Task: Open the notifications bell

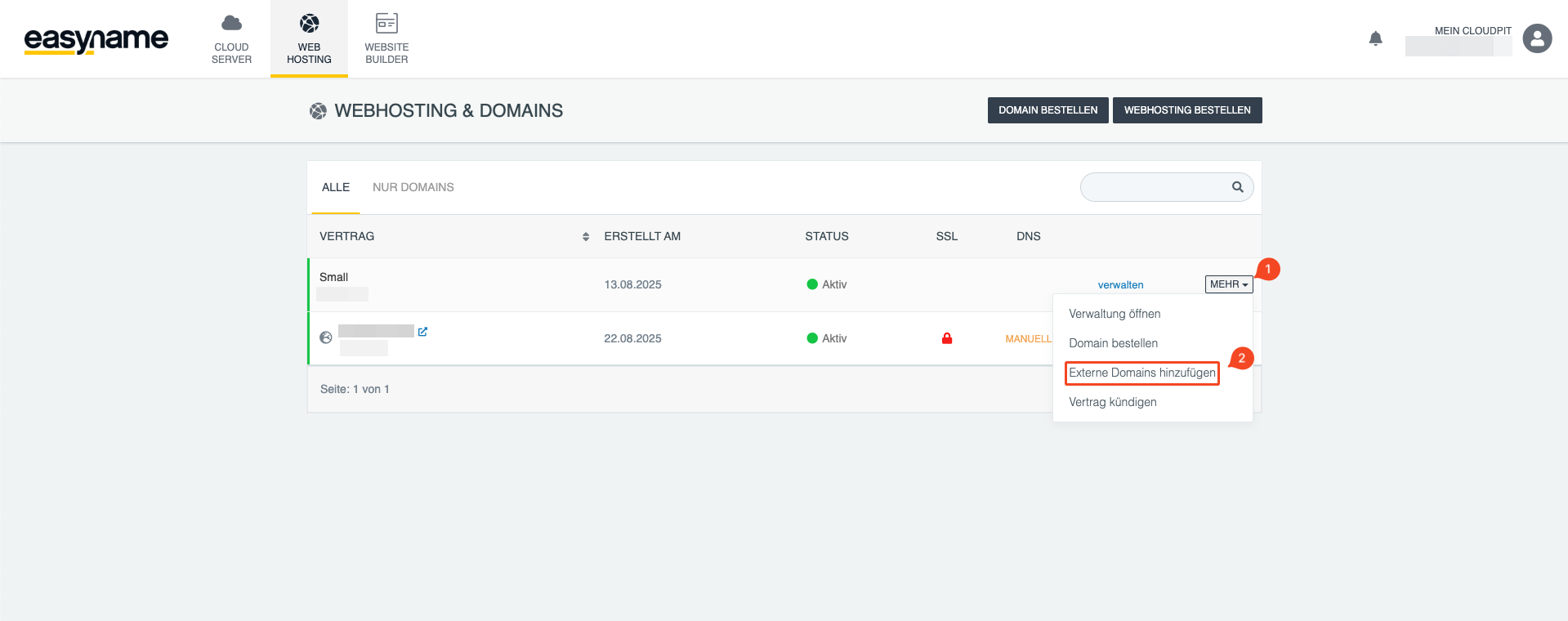Action: [x=1375, y=38]
